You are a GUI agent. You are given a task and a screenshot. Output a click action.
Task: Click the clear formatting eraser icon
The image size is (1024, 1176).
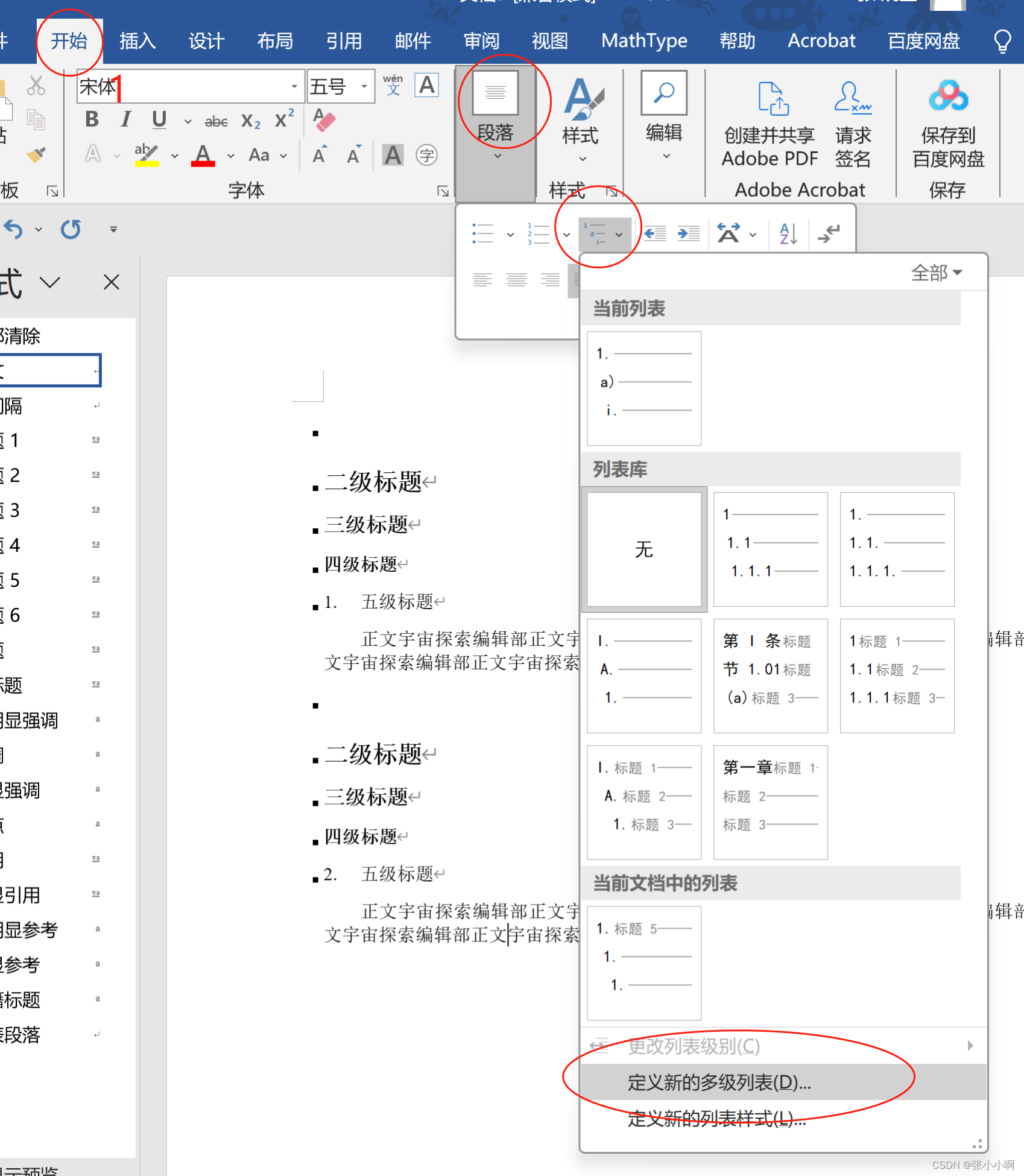(x=324, y=119)
